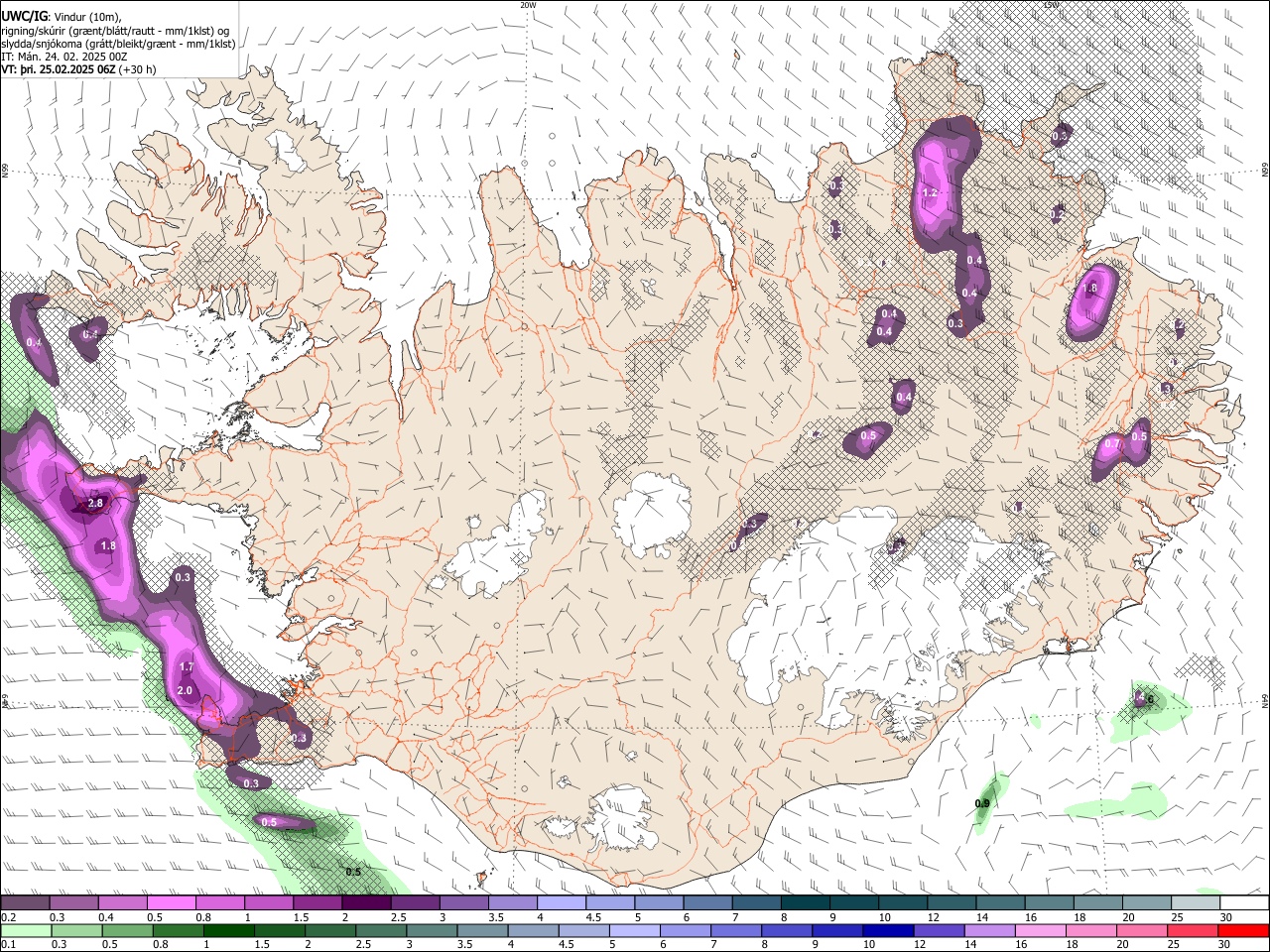Pick the grey-purple swatch above top-row label 0.2
The image size is (1270, 952).
[x=25, y=903]
